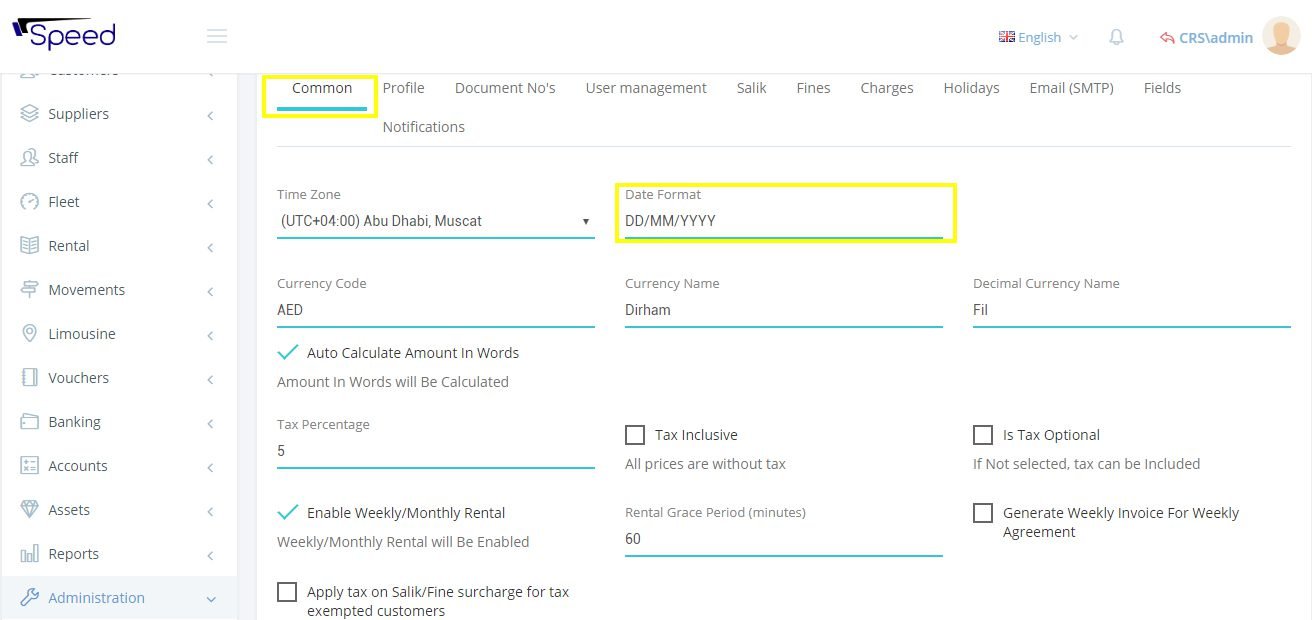Switch to the Profile tab
Image resolution: width=1312 pixels, height=620 pixels.
point(404,88)
